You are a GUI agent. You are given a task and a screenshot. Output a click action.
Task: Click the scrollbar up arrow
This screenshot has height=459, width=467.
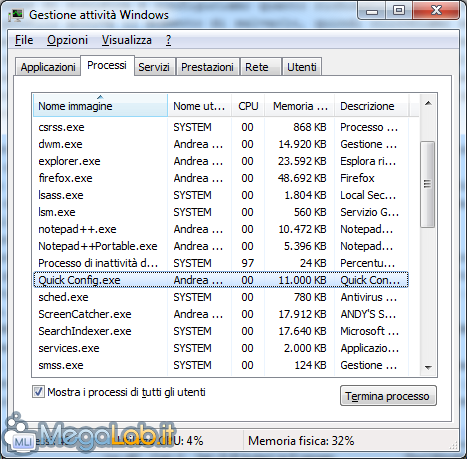428,103
